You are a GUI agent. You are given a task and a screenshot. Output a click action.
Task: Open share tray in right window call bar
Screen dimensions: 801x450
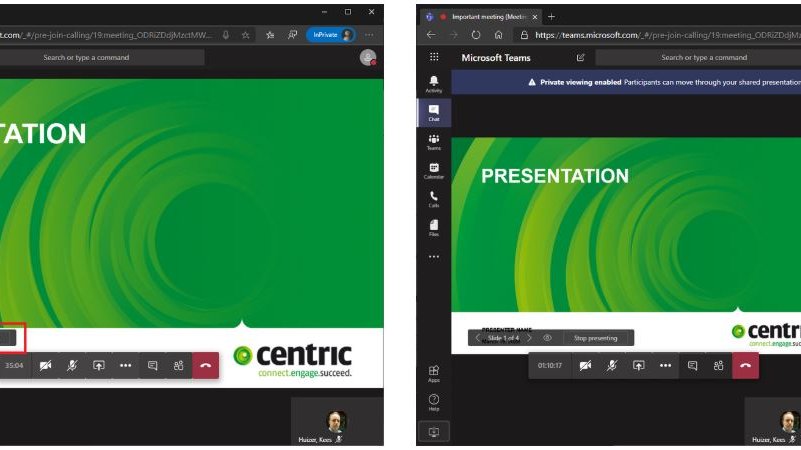coord(639,365)
